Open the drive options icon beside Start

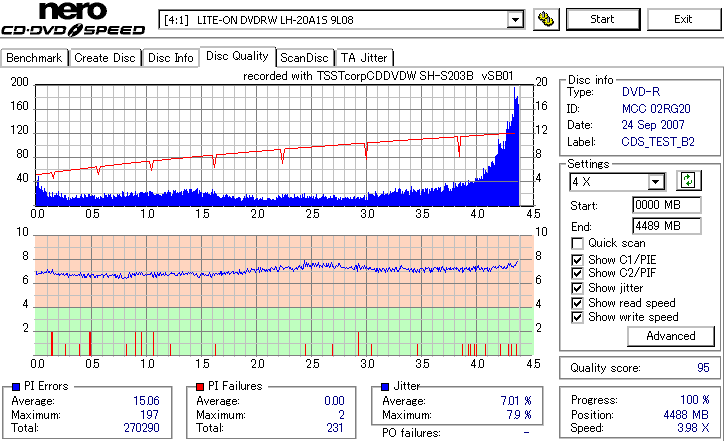[546, 19]
